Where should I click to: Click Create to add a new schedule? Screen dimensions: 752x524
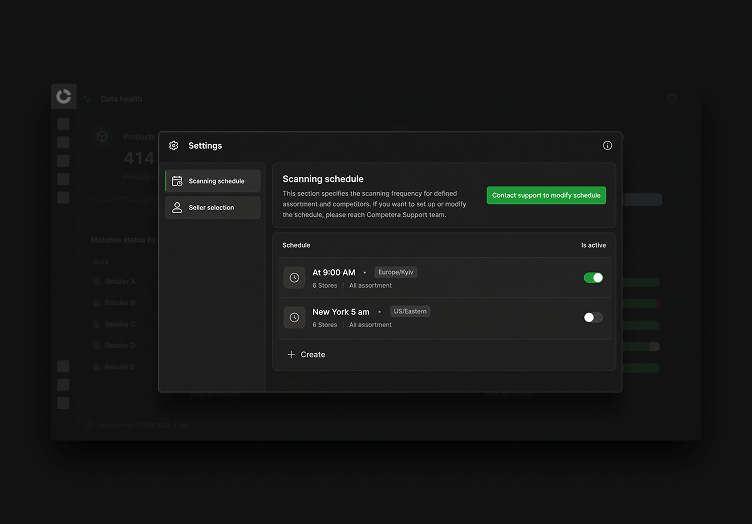pyautogui.click(x=306, y=354)
